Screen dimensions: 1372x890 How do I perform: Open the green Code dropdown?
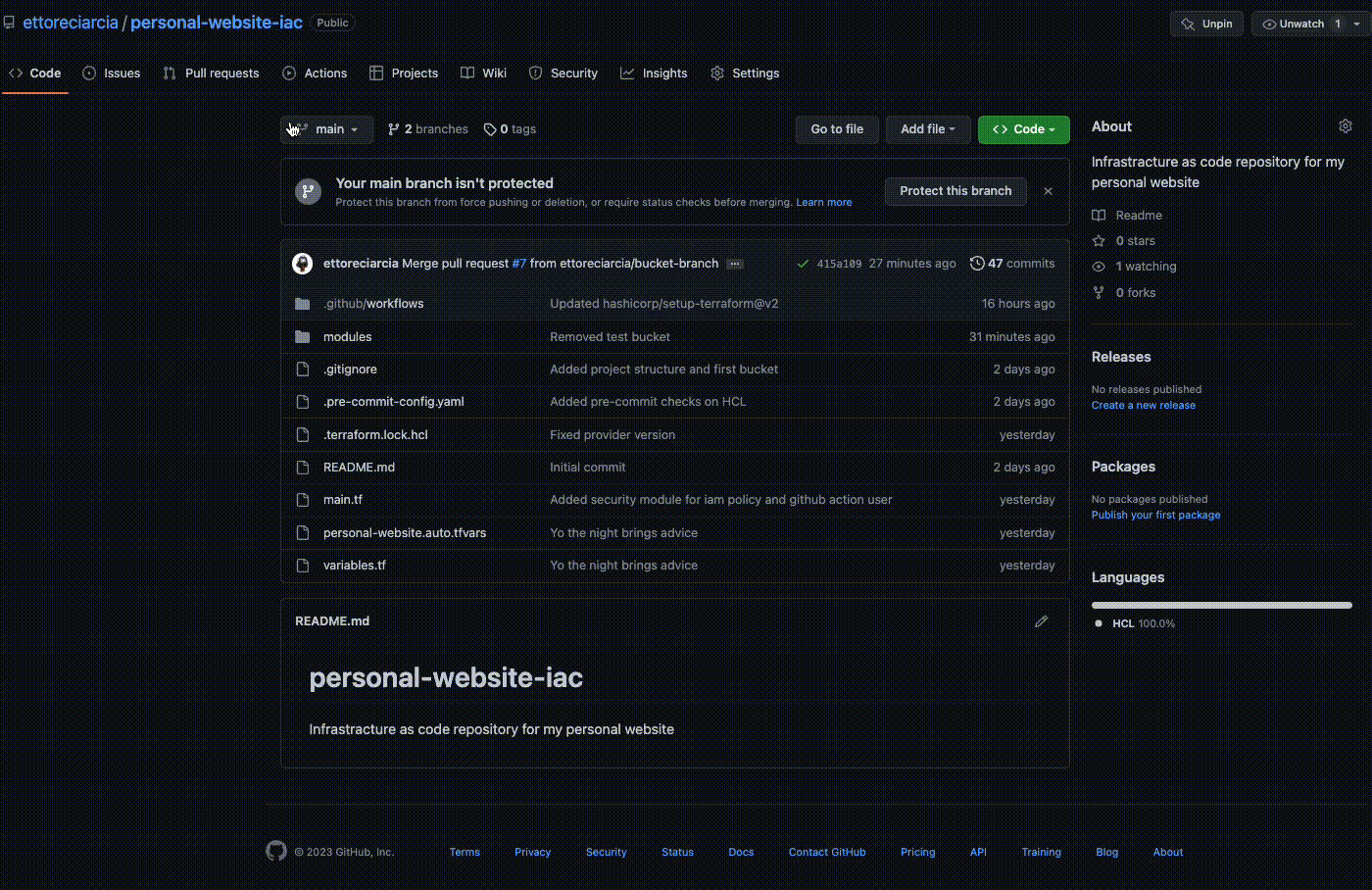1023,129
